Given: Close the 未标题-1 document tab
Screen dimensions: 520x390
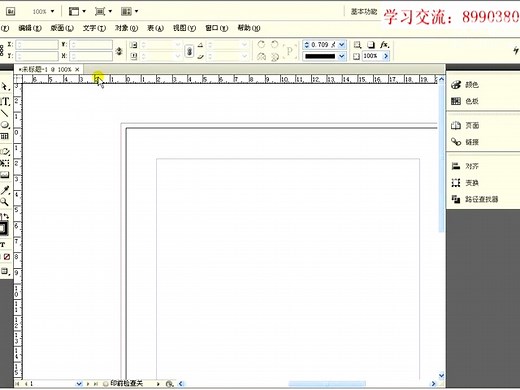Looking at the screenshot, I should click(x=77, y=69).
